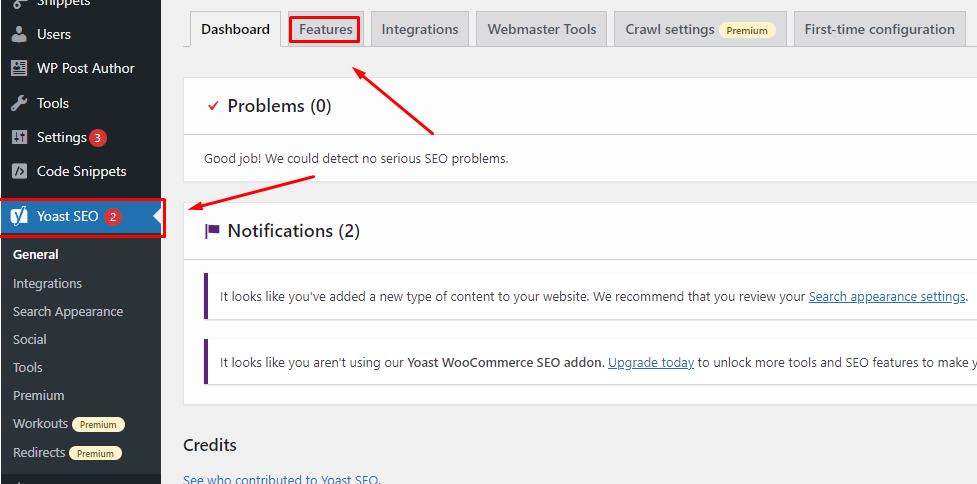Click the Yoast SEO notification badge 2
The image size is (977, 484).
[x=112, y=217]
